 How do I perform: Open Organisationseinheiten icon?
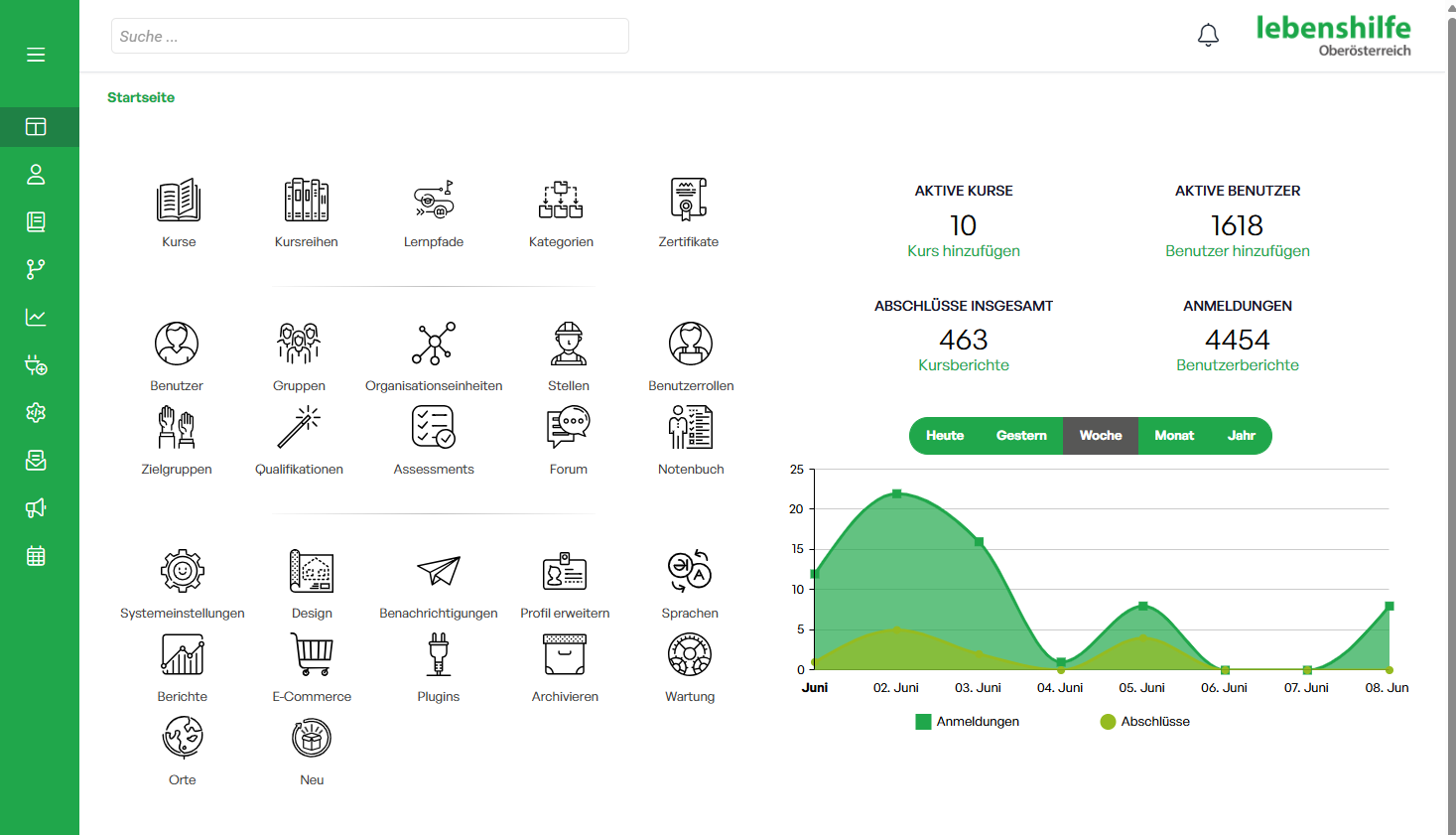[434, 344]
